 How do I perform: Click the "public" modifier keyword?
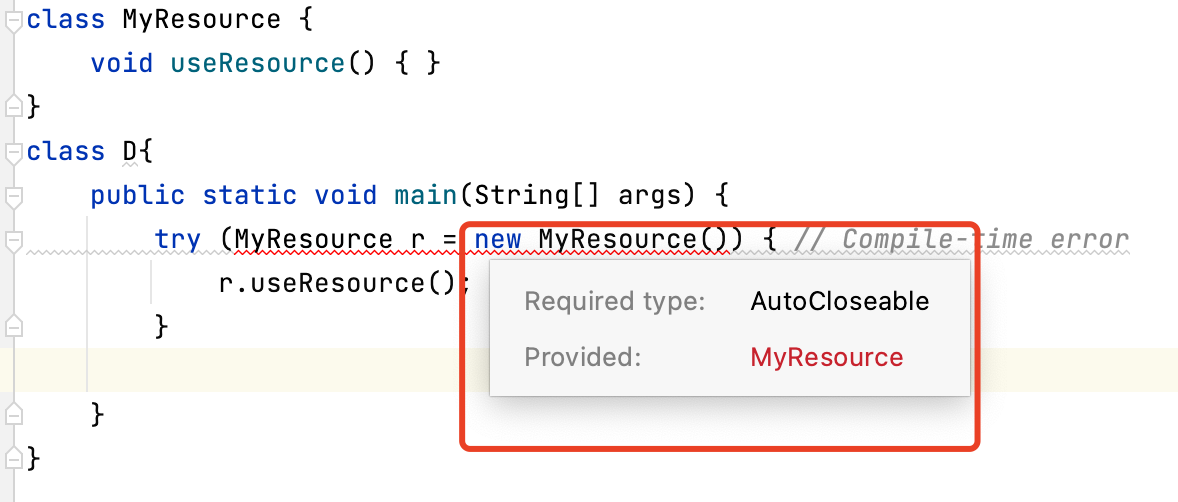click(138, 195)
